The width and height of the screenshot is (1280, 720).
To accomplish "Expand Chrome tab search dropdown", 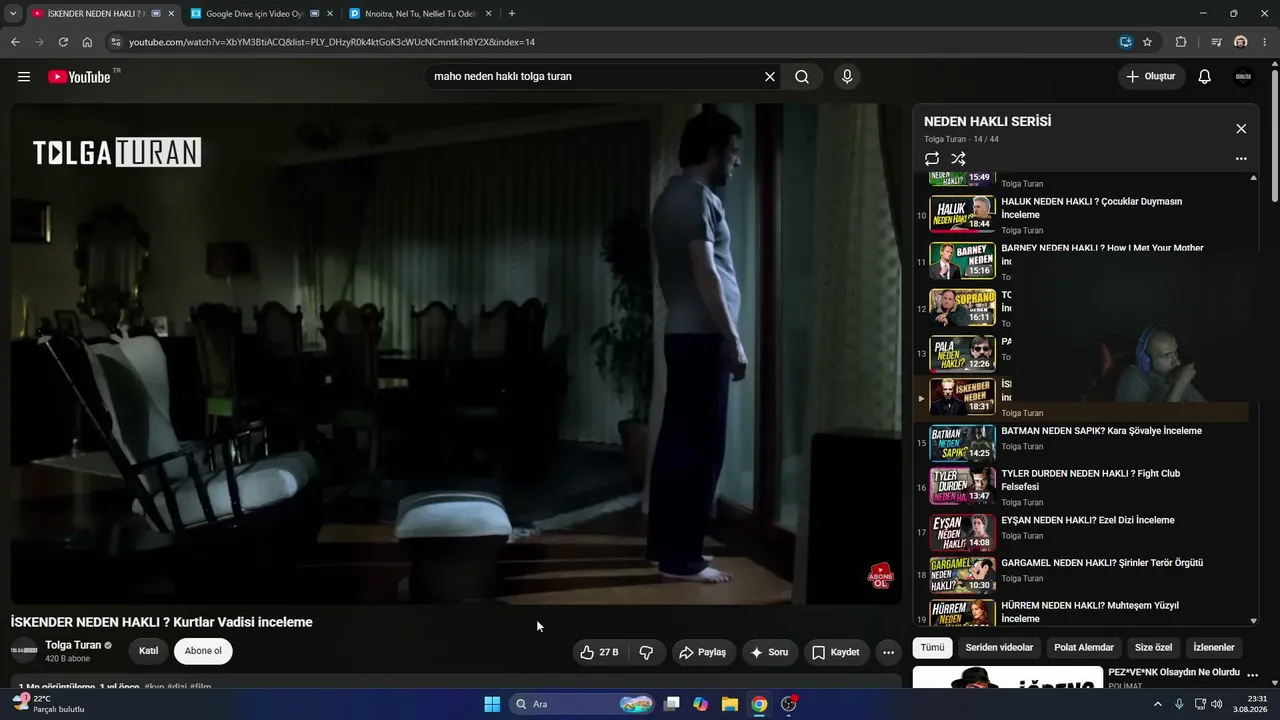I will 13,13.
